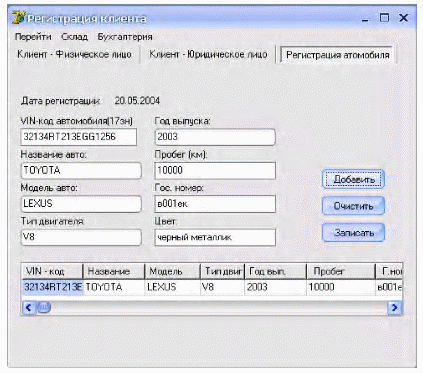Open the Перейти menu
This screenshot has height=373, width=423.
click(x=33, y=37)
